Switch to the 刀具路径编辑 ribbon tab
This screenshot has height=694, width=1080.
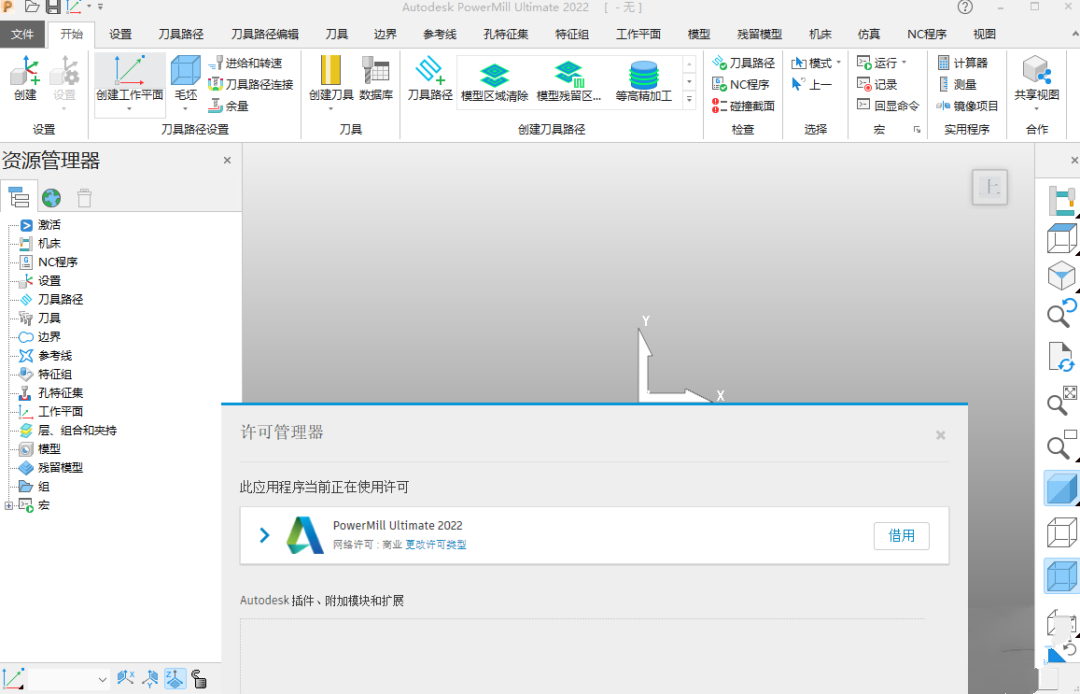(264, 34)
